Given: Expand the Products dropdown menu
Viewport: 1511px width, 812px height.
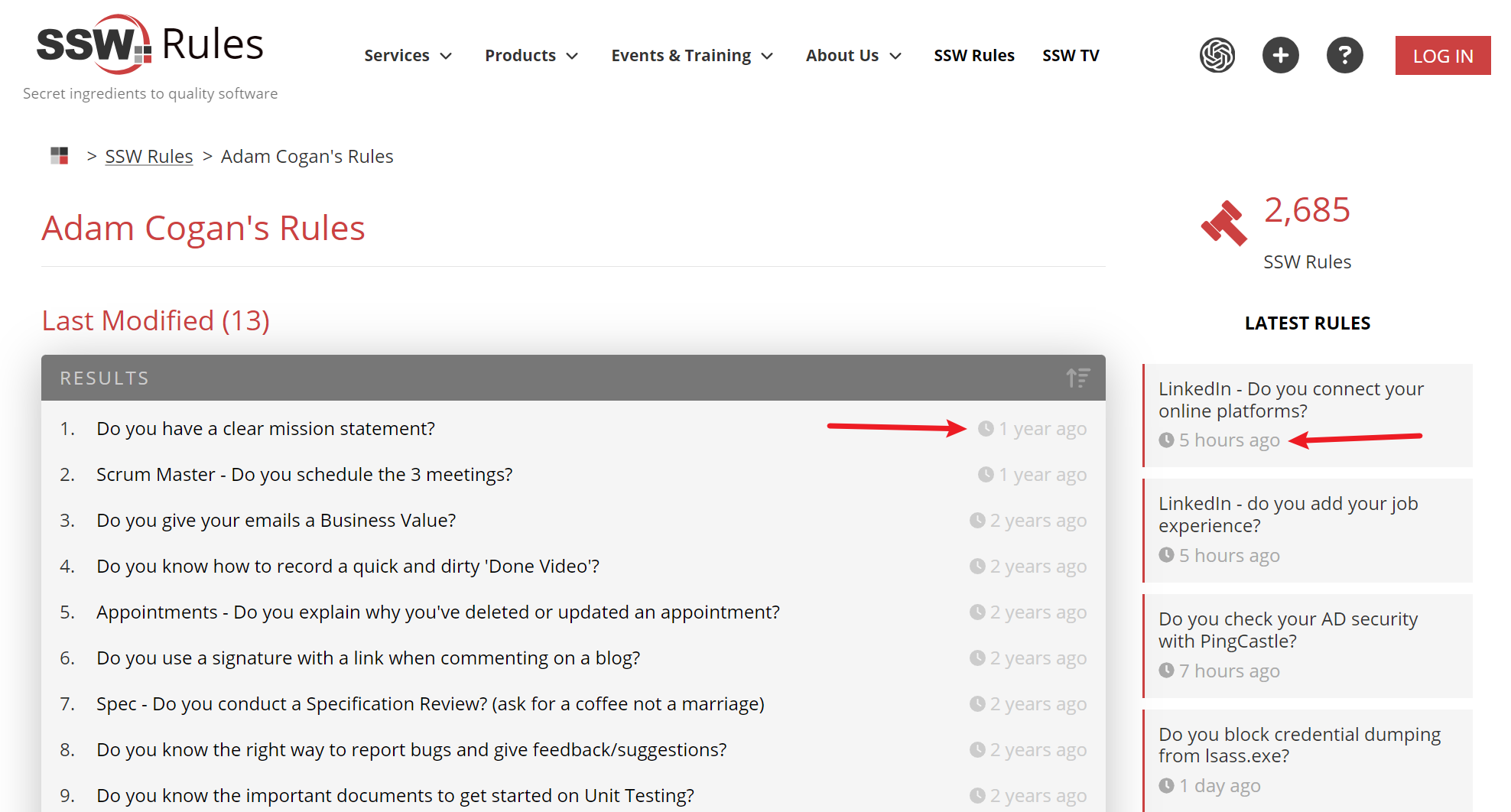Looking at the screenshot, I should [531, 56].
